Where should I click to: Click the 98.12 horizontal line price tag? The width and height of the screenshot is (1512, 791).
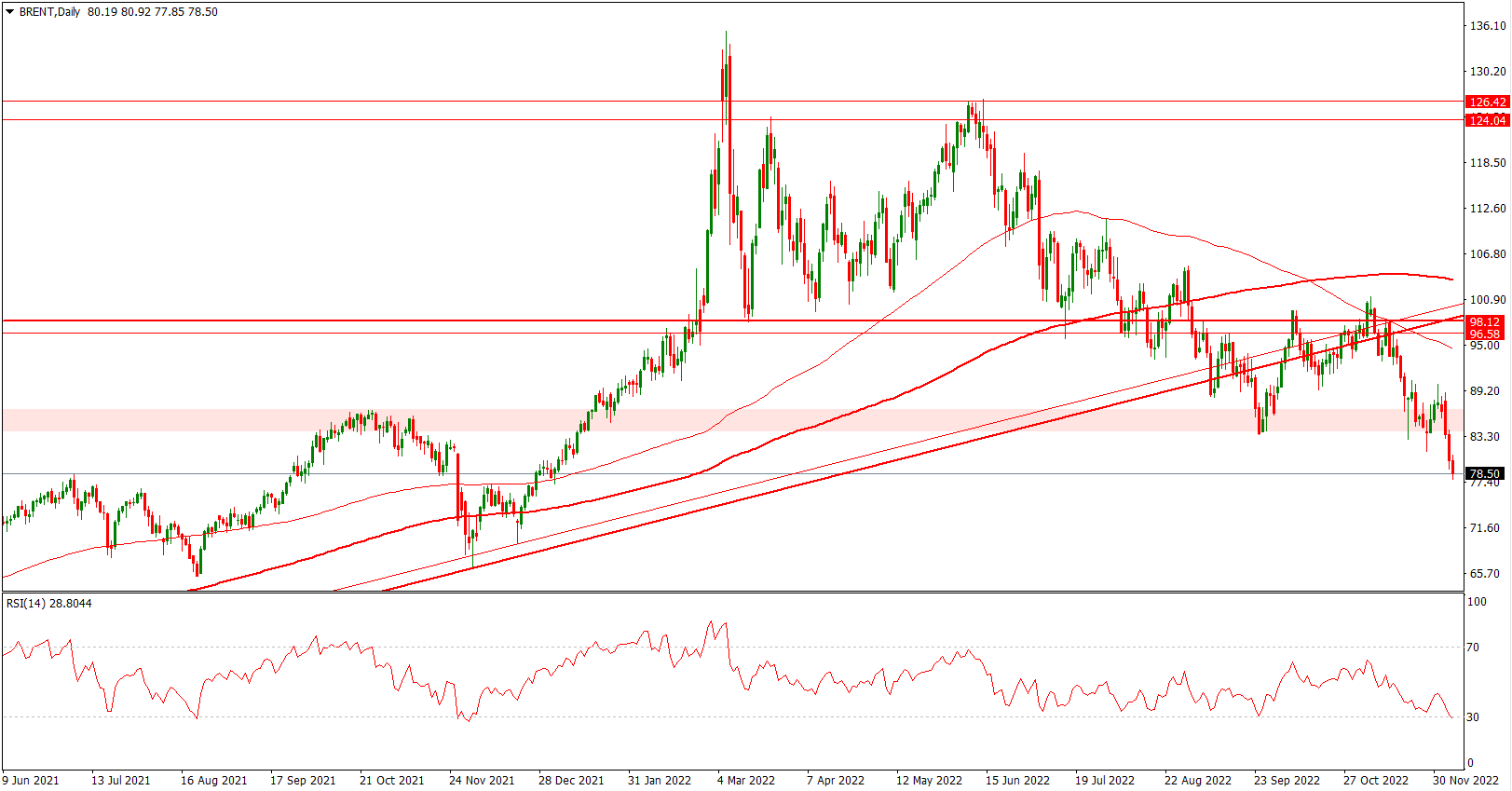tap(1484, 321)
